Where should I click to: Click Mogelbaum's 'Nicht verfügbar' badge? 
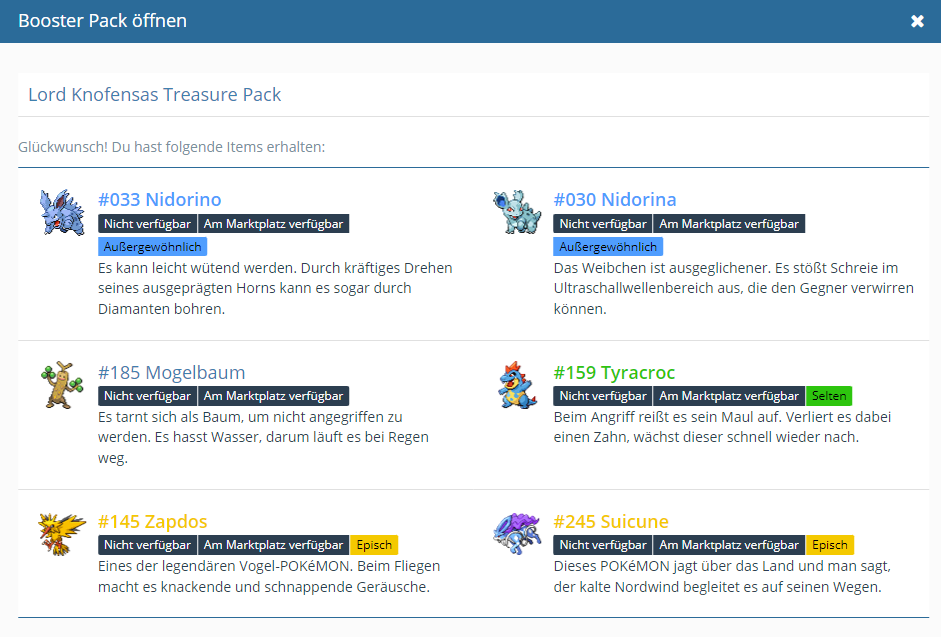pyautogui.click(x=147, y=396)
